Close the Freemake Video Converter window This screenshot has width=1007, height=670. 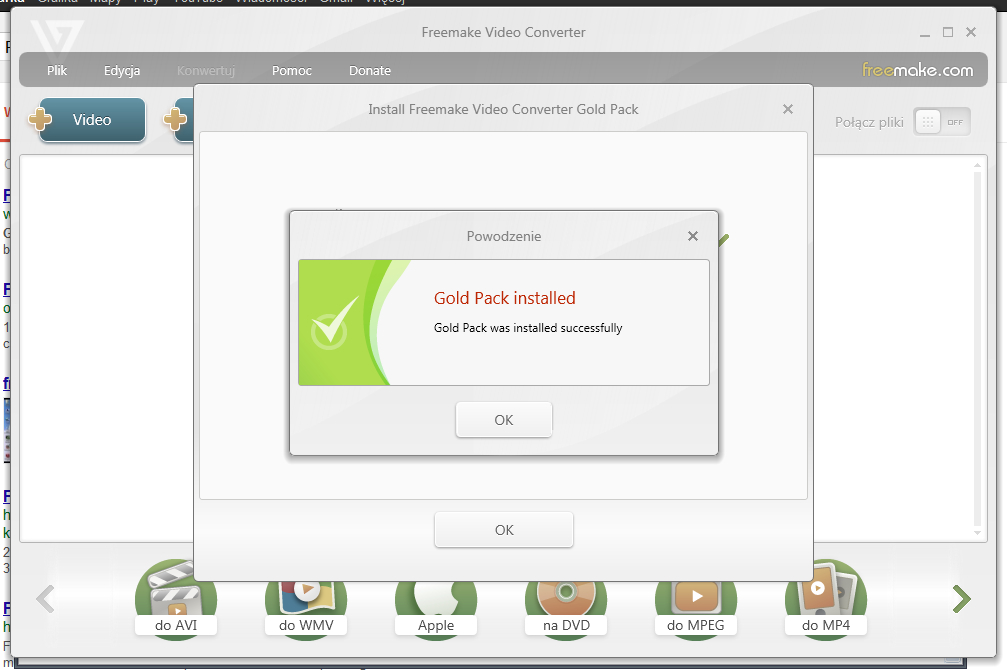971,32
